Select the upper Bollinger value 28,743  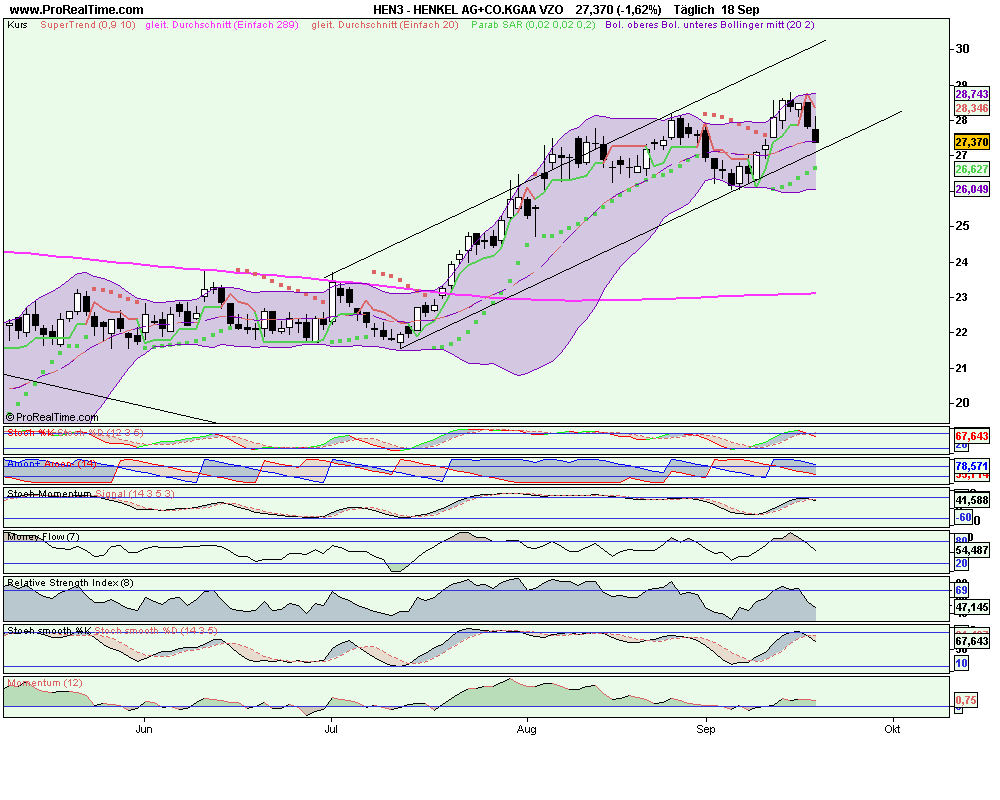pyautogui.click(x=971, y=93)
